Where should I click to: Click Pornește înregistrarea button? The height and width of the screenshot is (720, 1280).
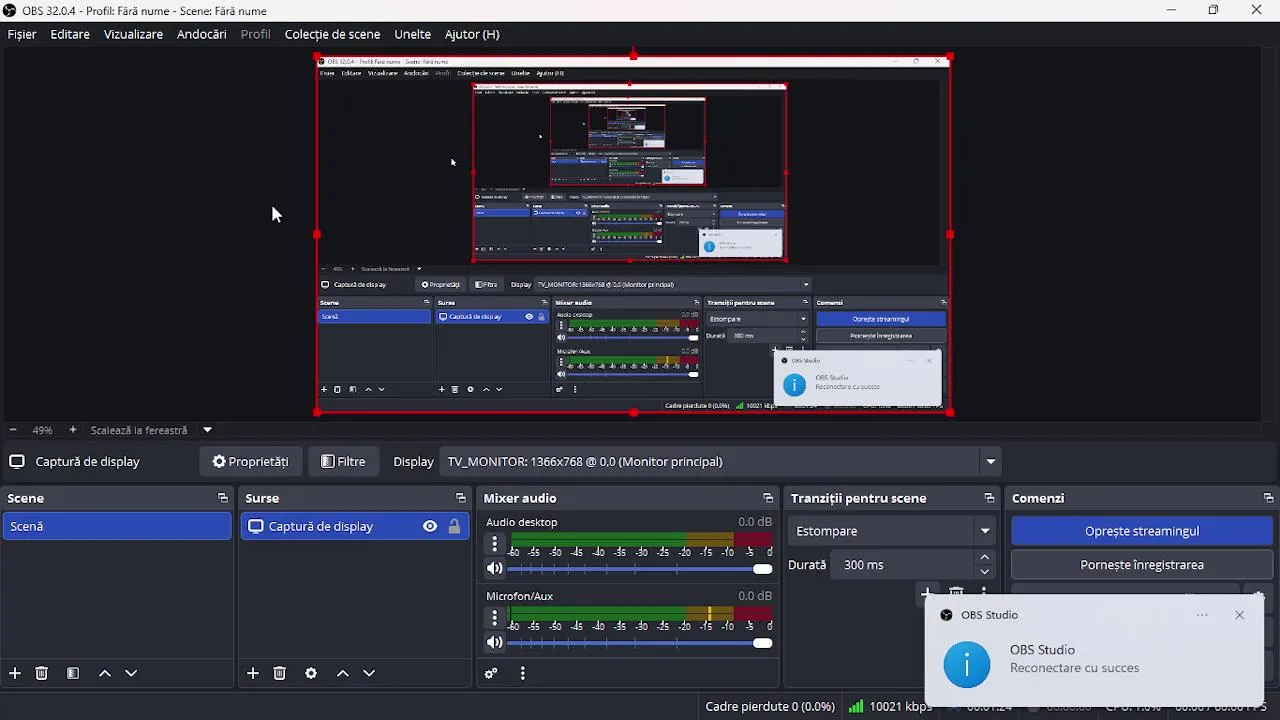tap(1142, 565)
